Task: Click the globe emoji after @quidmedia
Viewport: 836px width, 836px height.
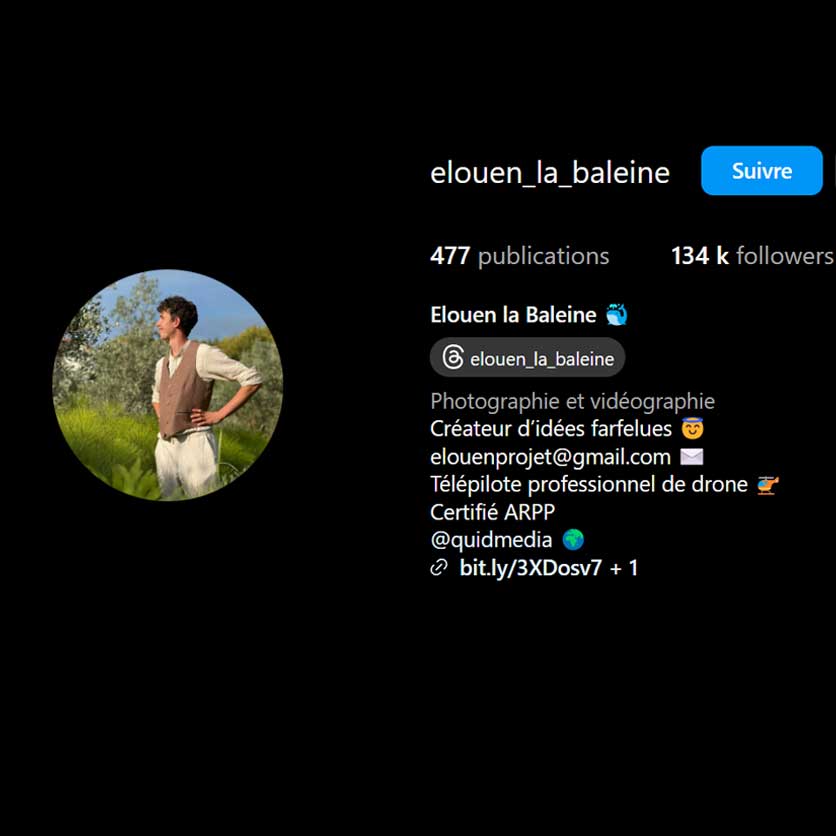Action: (x=573, y=540)
